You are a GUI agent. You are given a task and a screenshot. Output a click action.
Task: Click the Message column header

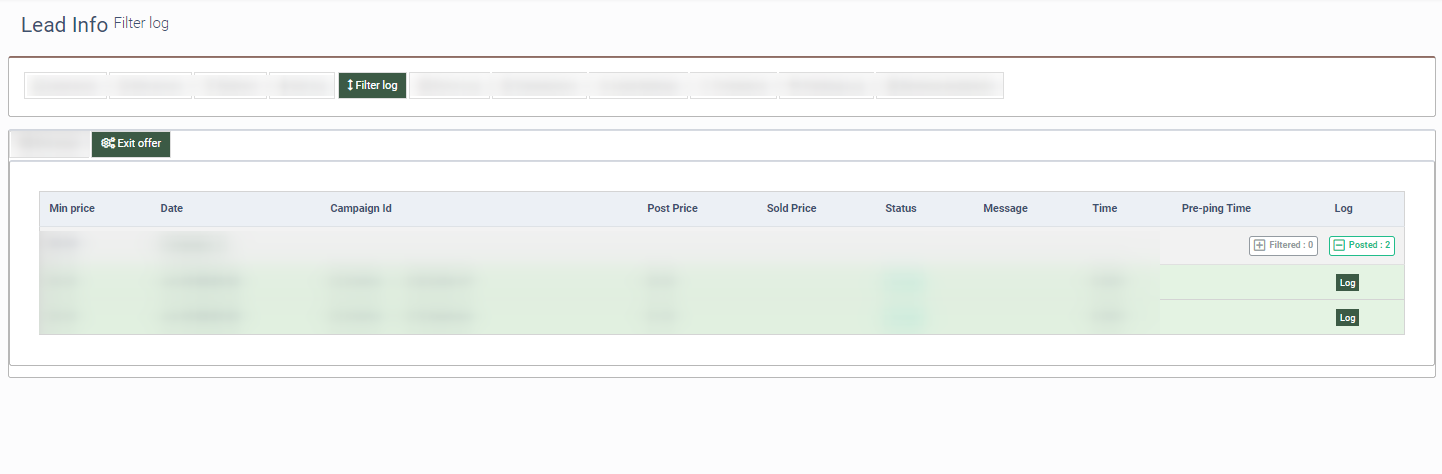click(1005, 209)
